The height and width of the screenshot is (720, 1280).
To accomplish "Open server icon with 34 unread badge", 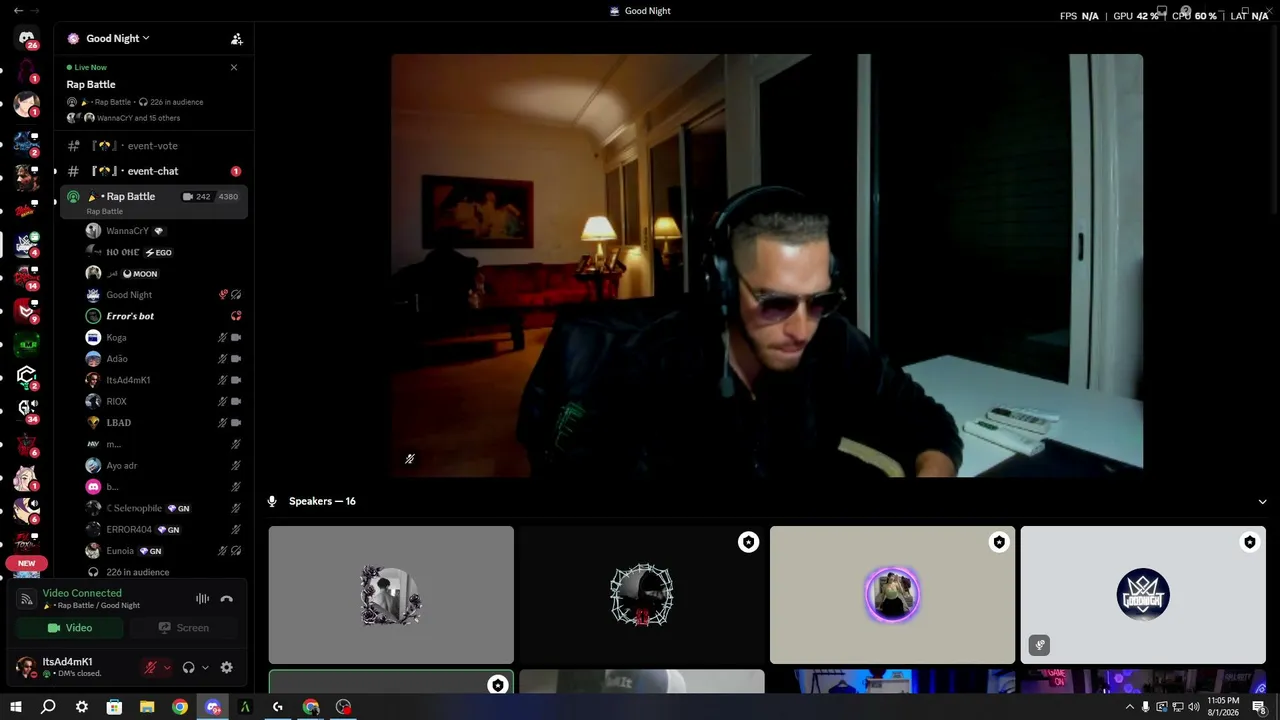I will pos(27,409).
